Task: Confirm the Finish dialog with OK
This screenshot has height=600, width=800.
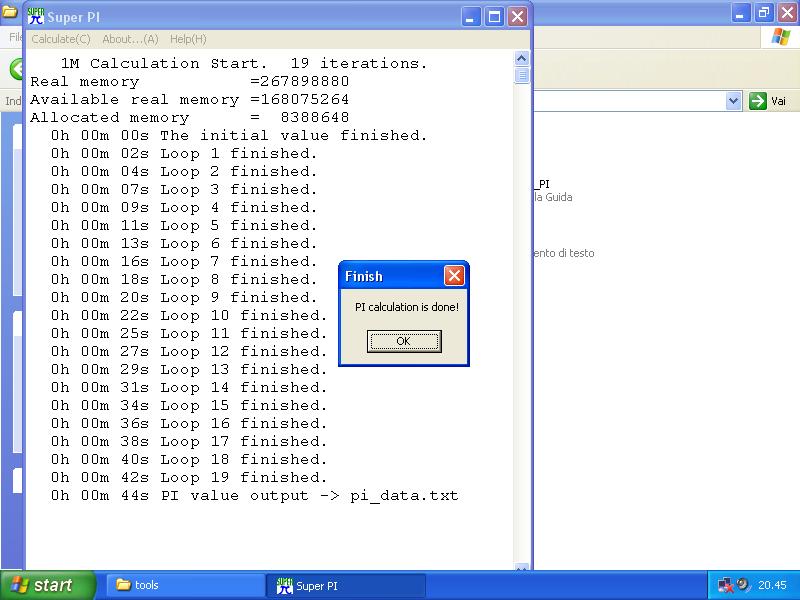Action: coord(404,341)
